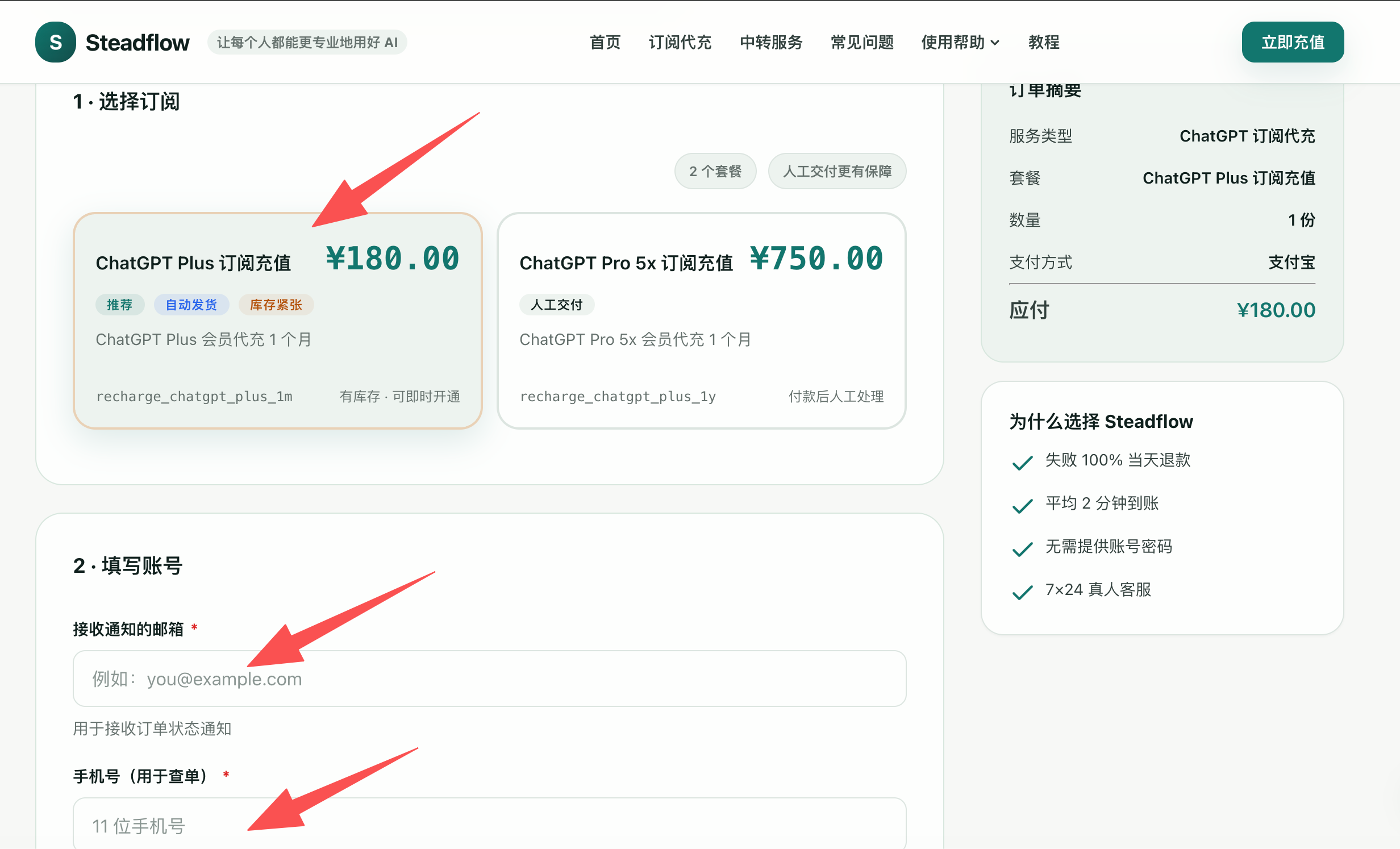1400x849 pixels.
Task: Click checkmark icon beside 平均 2 分钟到账
Action: (x=1022, y=505)
